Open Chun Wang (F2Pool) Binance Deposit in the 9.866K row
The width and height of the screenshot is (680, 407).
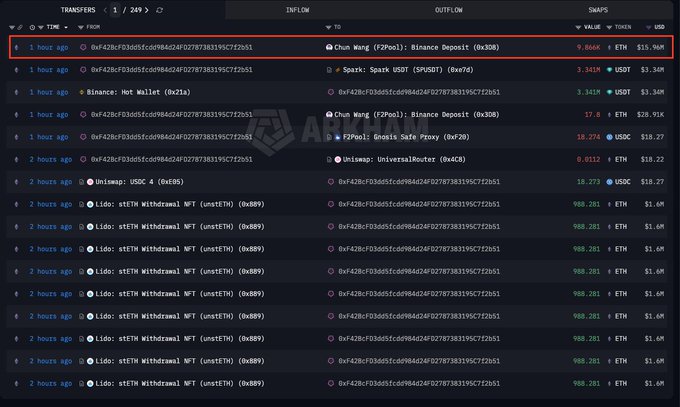(x=417, y=47)
